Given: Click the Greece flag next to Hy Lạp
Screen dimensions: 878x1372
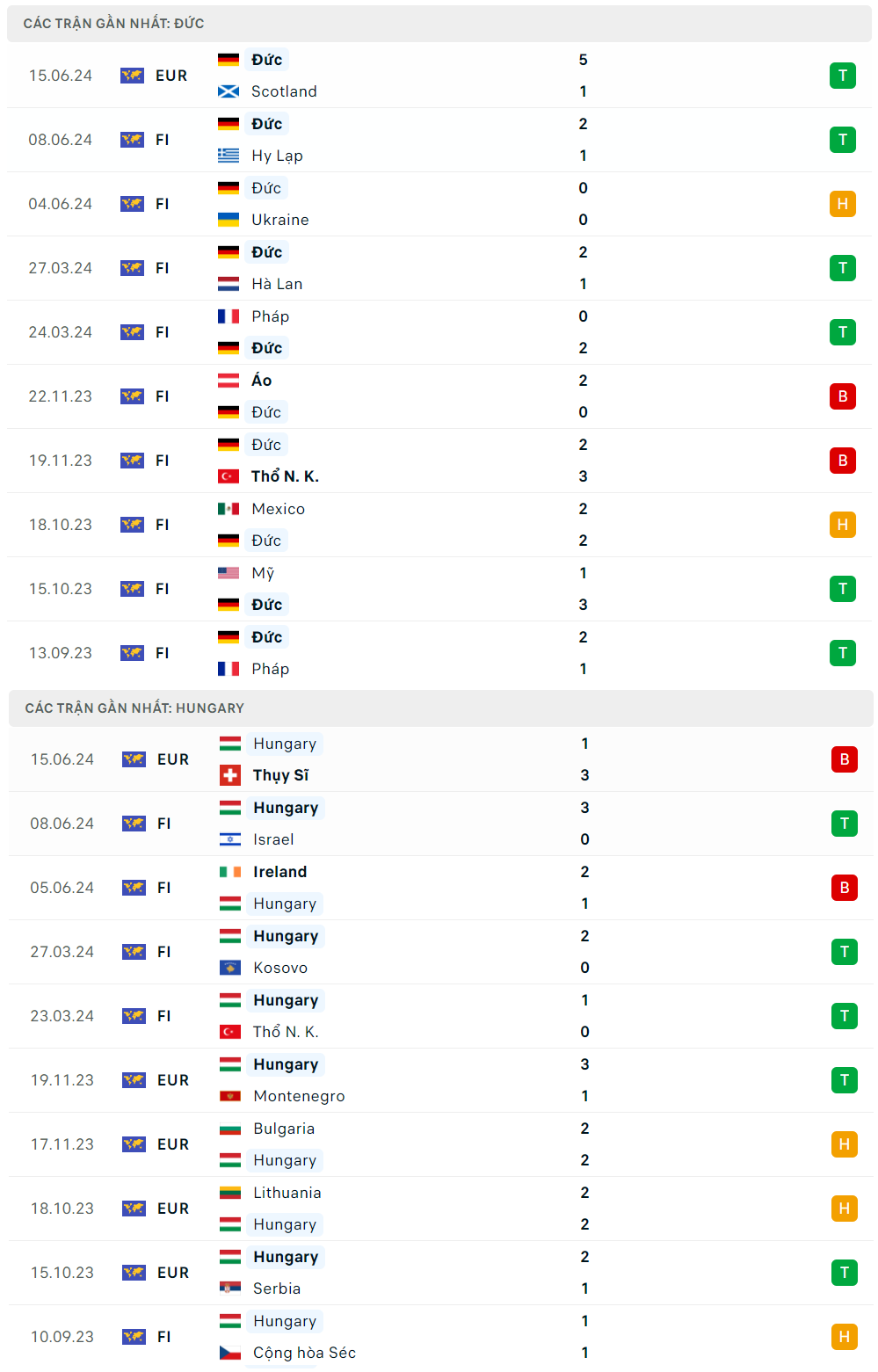Looking at the screenshot, I should (x=229, y=156).
